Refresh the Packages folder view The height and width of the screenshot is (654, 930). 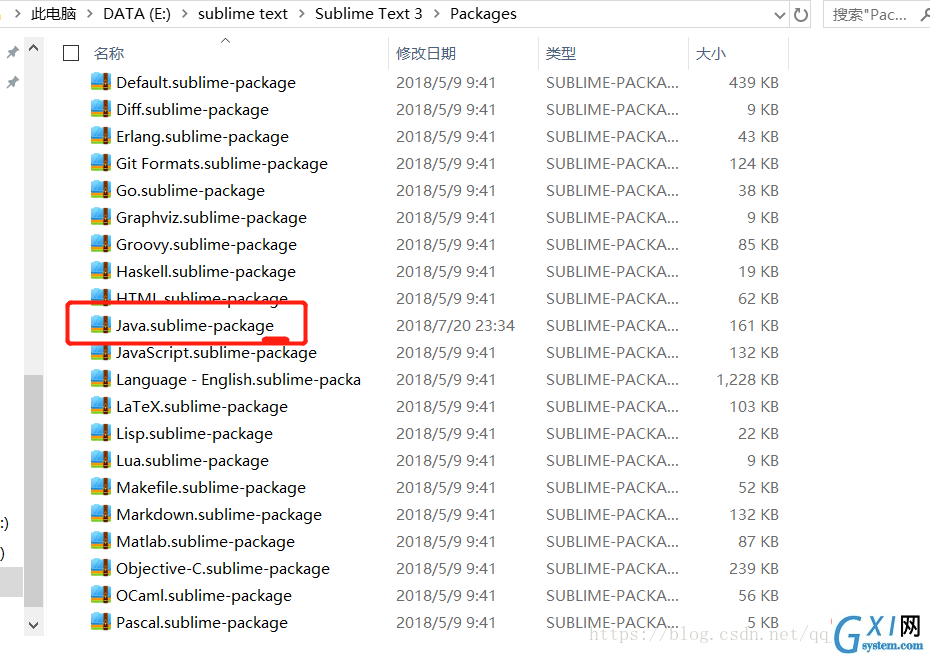coord(801,14)
